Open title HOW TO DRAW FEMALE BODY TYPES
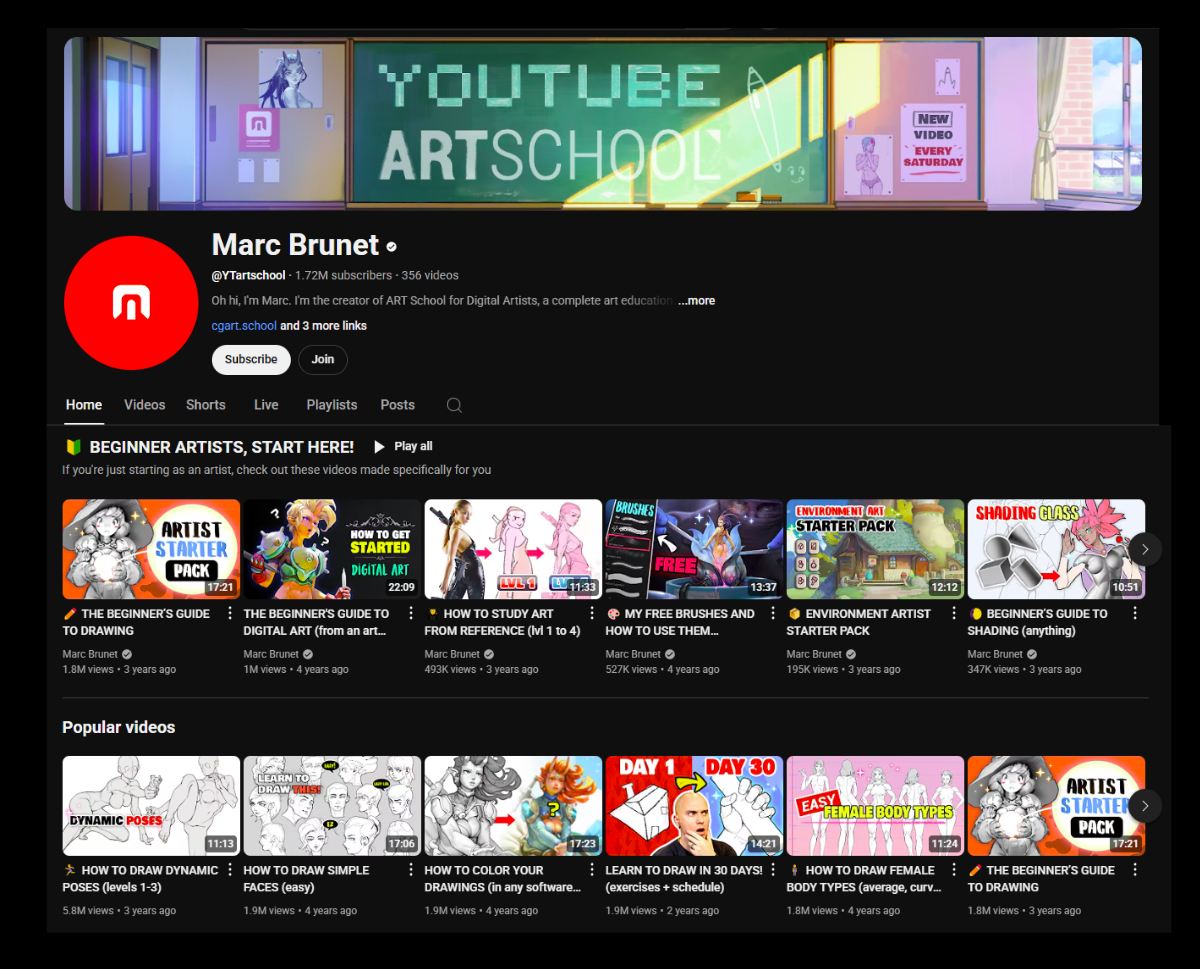The height and width of the screenshot is (969, 1200). (865, 879)
